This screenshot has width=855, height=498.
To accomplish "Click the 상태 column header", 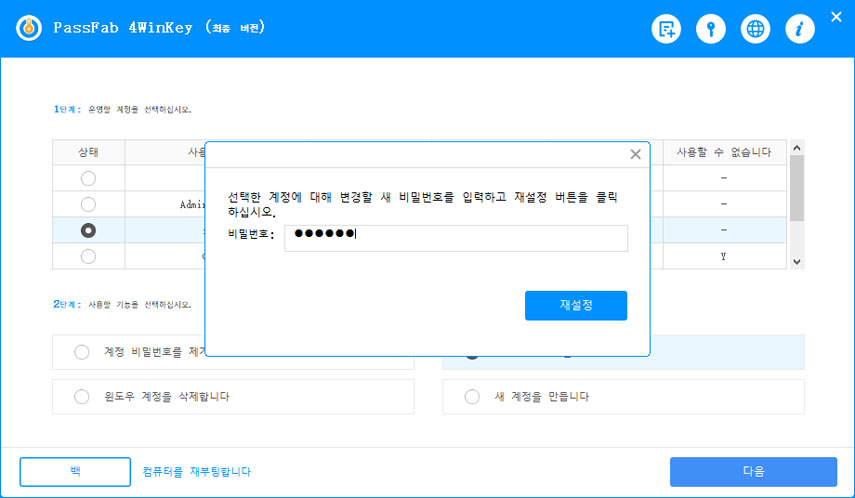I will click(88, 152).
